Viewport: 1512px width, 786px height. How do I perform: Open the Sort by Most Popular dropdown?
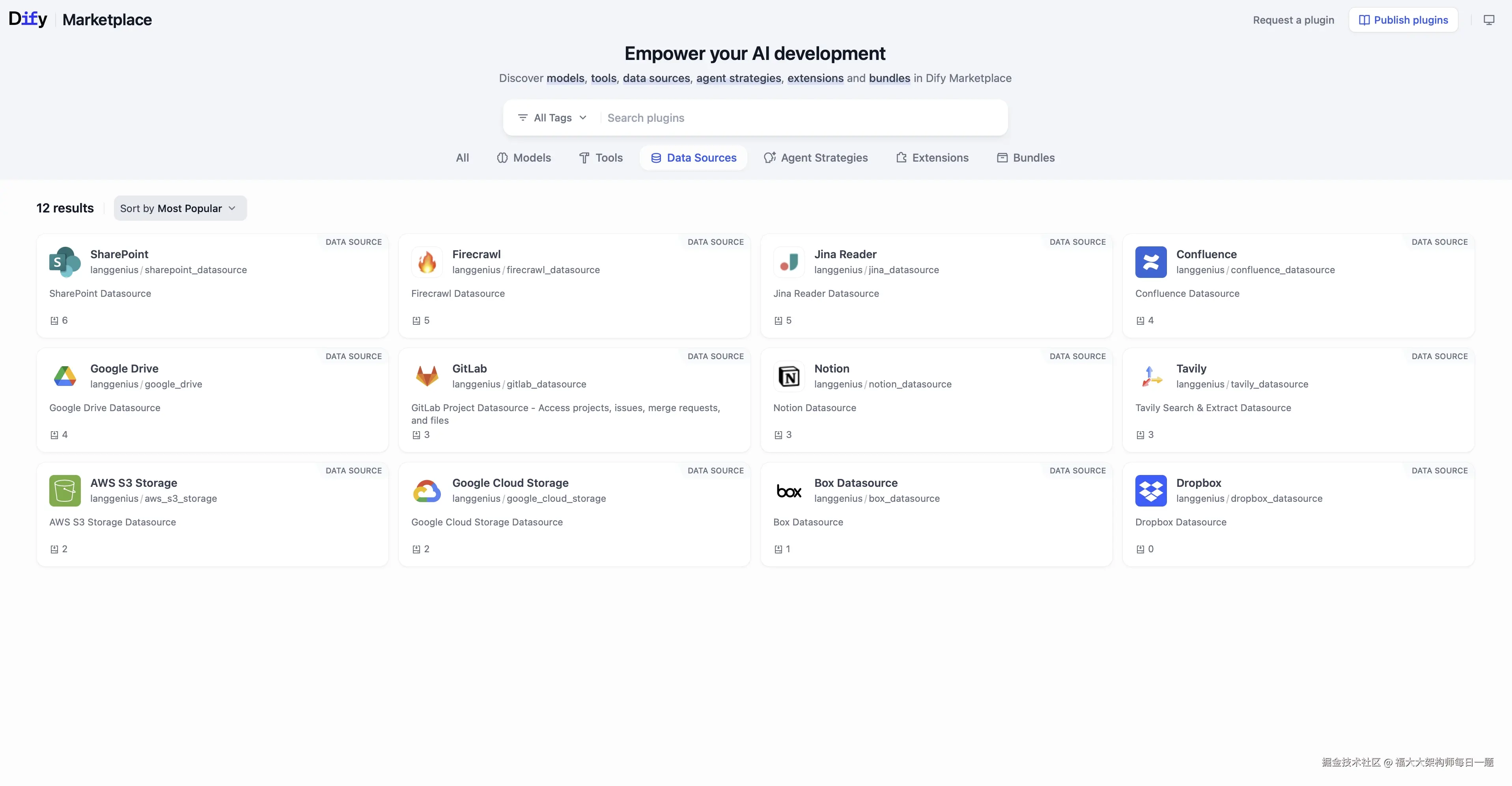[x=179, y=208]
